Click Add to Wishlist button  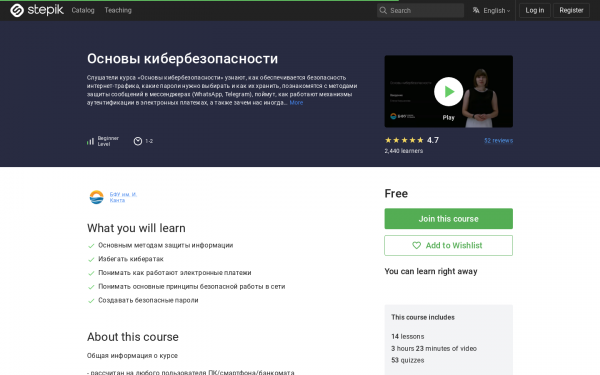[x=448, y=245]
